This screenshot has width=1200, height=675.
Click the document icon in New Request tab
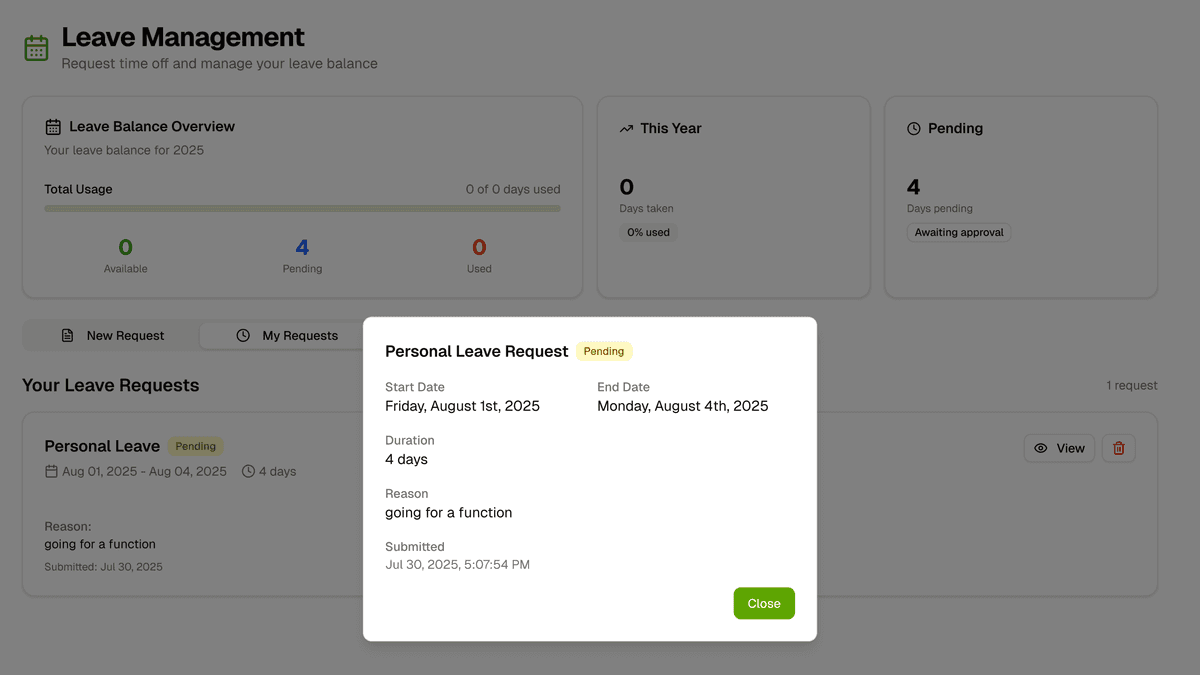[x=68, y=336]
